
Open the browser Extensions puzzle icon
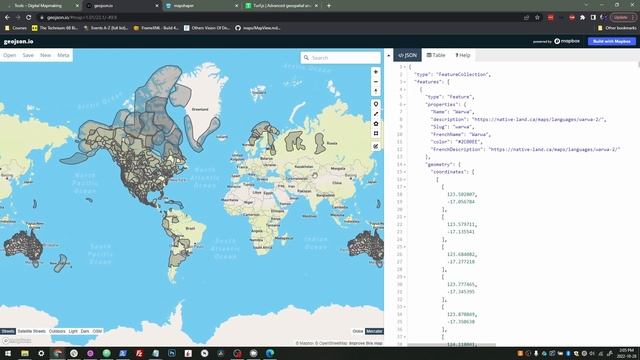click(x=582, y=18)
